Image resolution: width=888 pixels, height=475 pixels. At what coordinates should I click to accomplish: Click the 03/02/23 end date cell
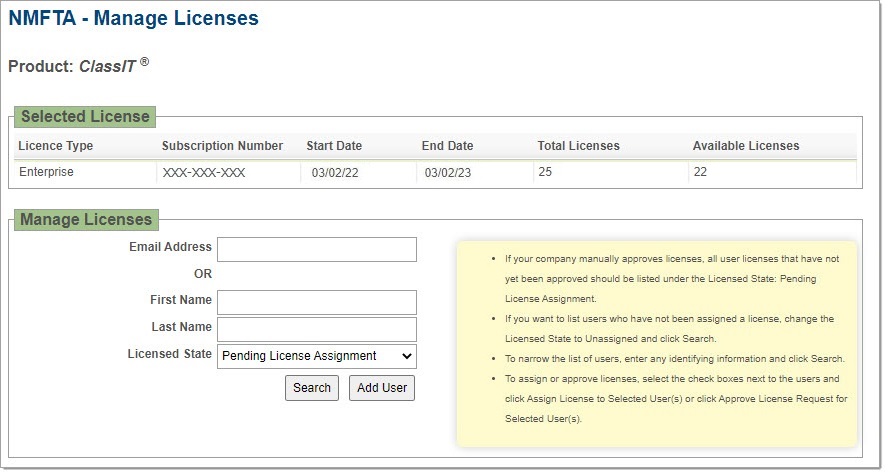click(447, 173)
